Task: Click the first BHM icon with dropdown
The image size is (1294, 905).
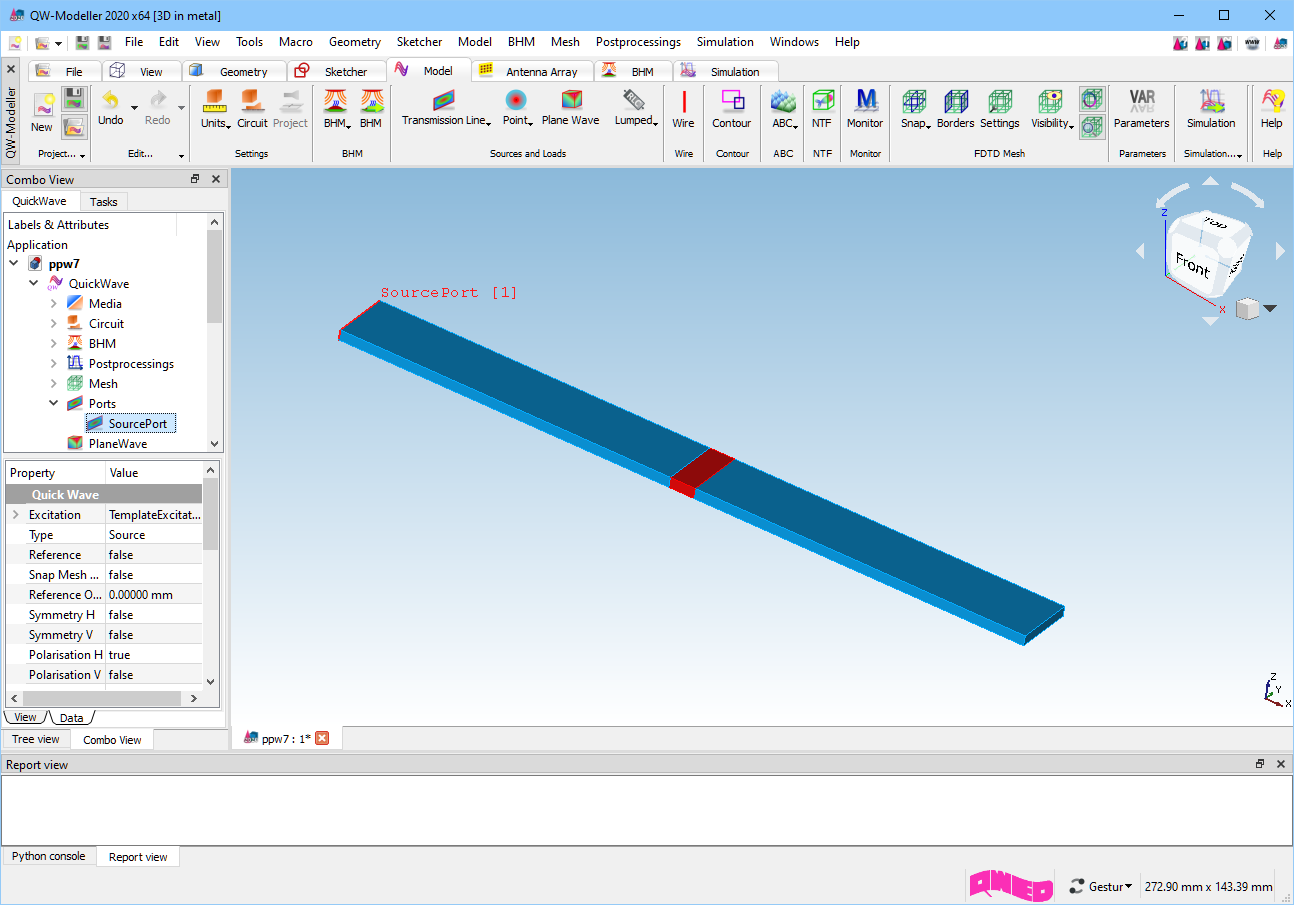Action: [x=335, y=101]
